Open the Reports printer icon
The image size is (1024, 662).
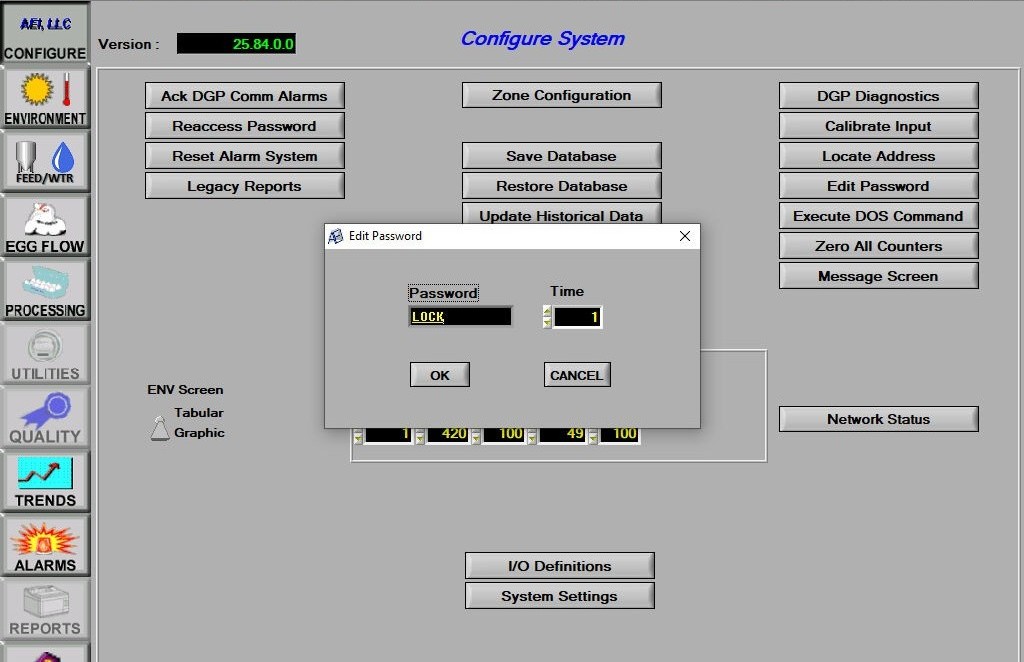pos(44,610)
